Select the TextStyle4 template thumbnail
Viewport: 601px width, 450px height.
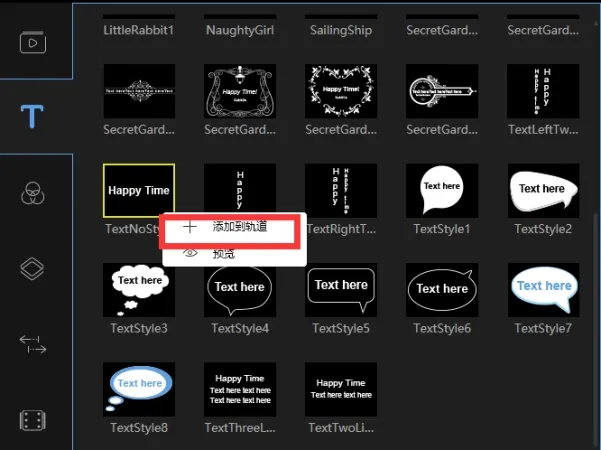click(240, 289)
